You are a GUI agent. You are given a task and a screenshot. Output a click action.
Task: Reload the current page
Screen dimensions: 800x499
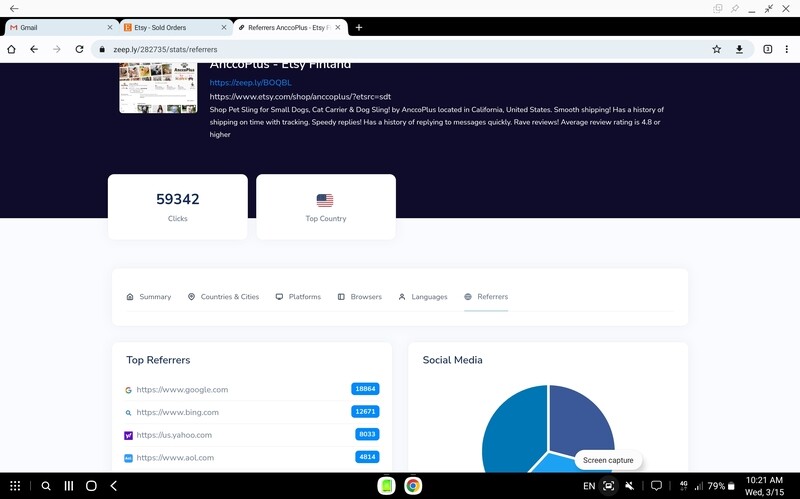tap(79, 49)
